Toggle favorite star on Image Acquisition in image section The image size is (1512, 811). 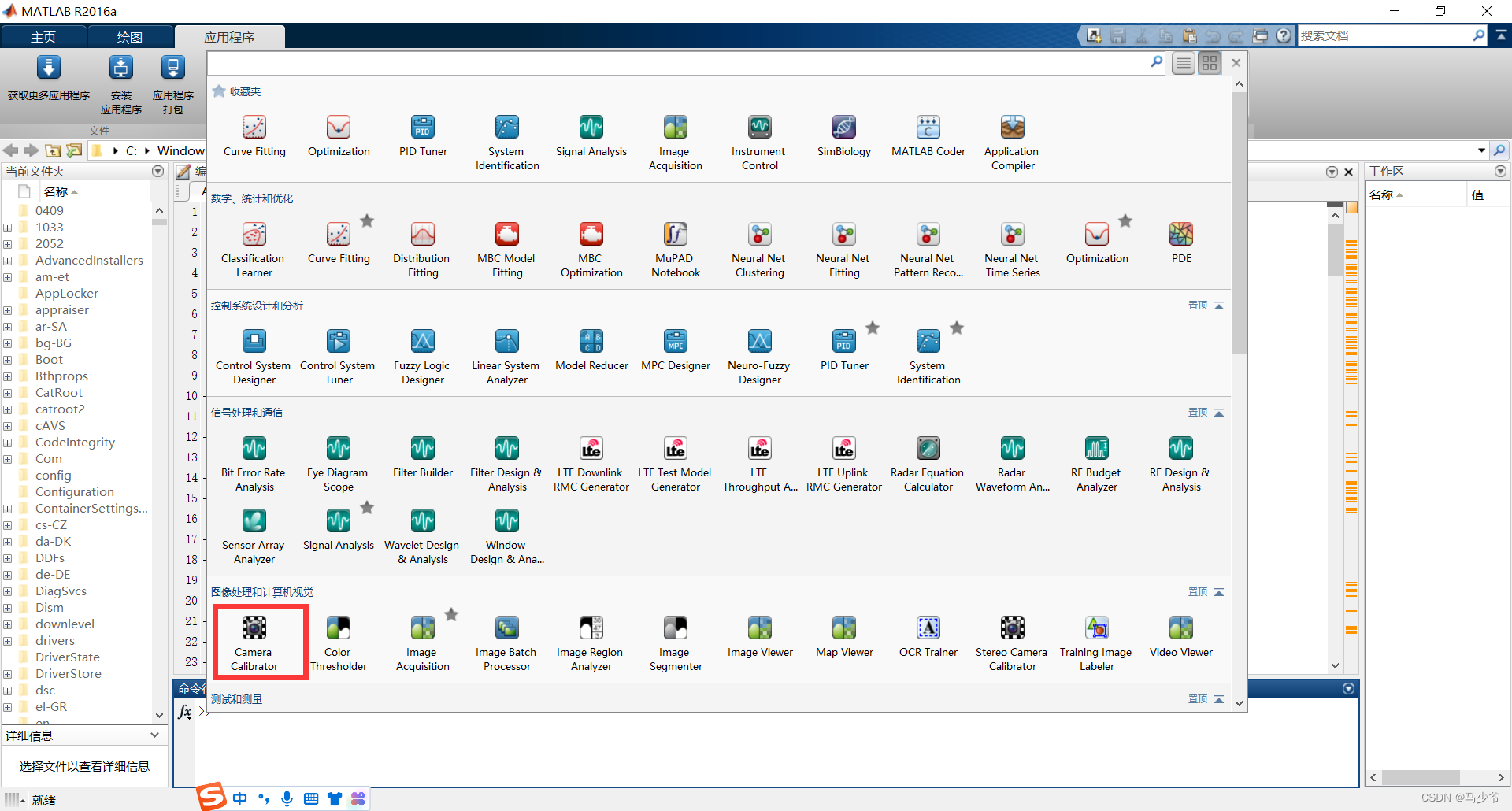point(451,615)
